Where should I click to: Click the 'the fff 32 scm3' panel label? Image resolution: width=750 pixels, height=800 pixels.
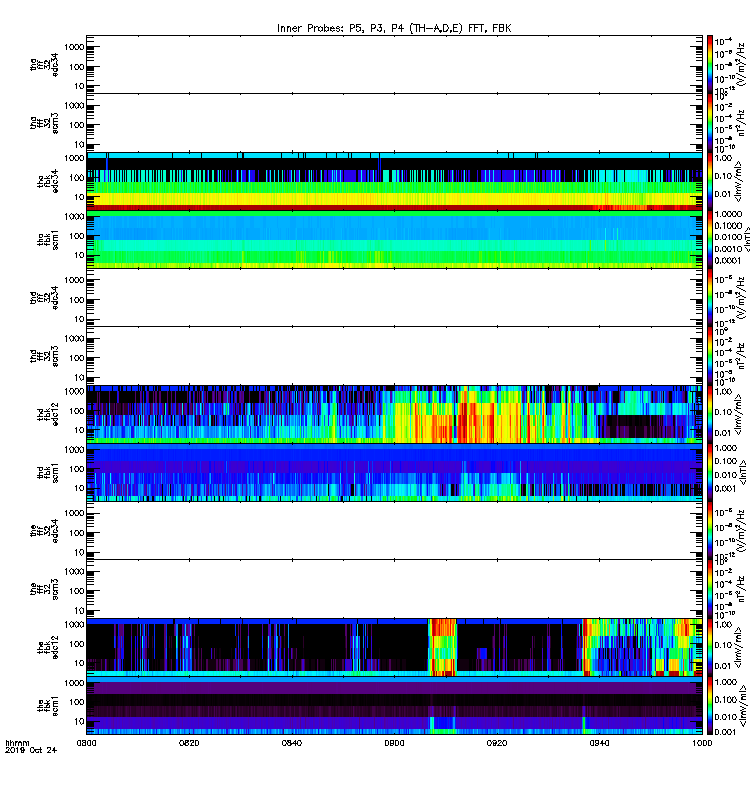tap(44, 589)
